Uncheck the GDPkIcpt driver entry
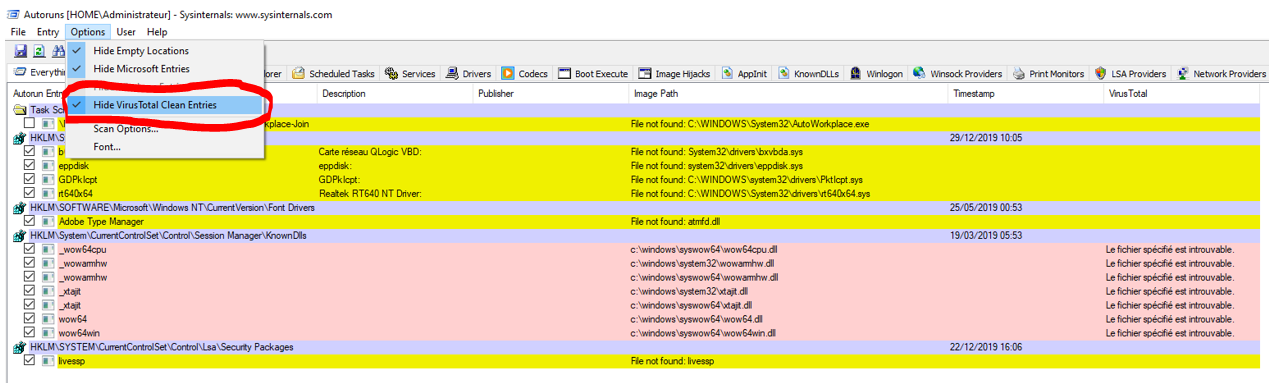1269x383 pixels. tap(30, 179)
